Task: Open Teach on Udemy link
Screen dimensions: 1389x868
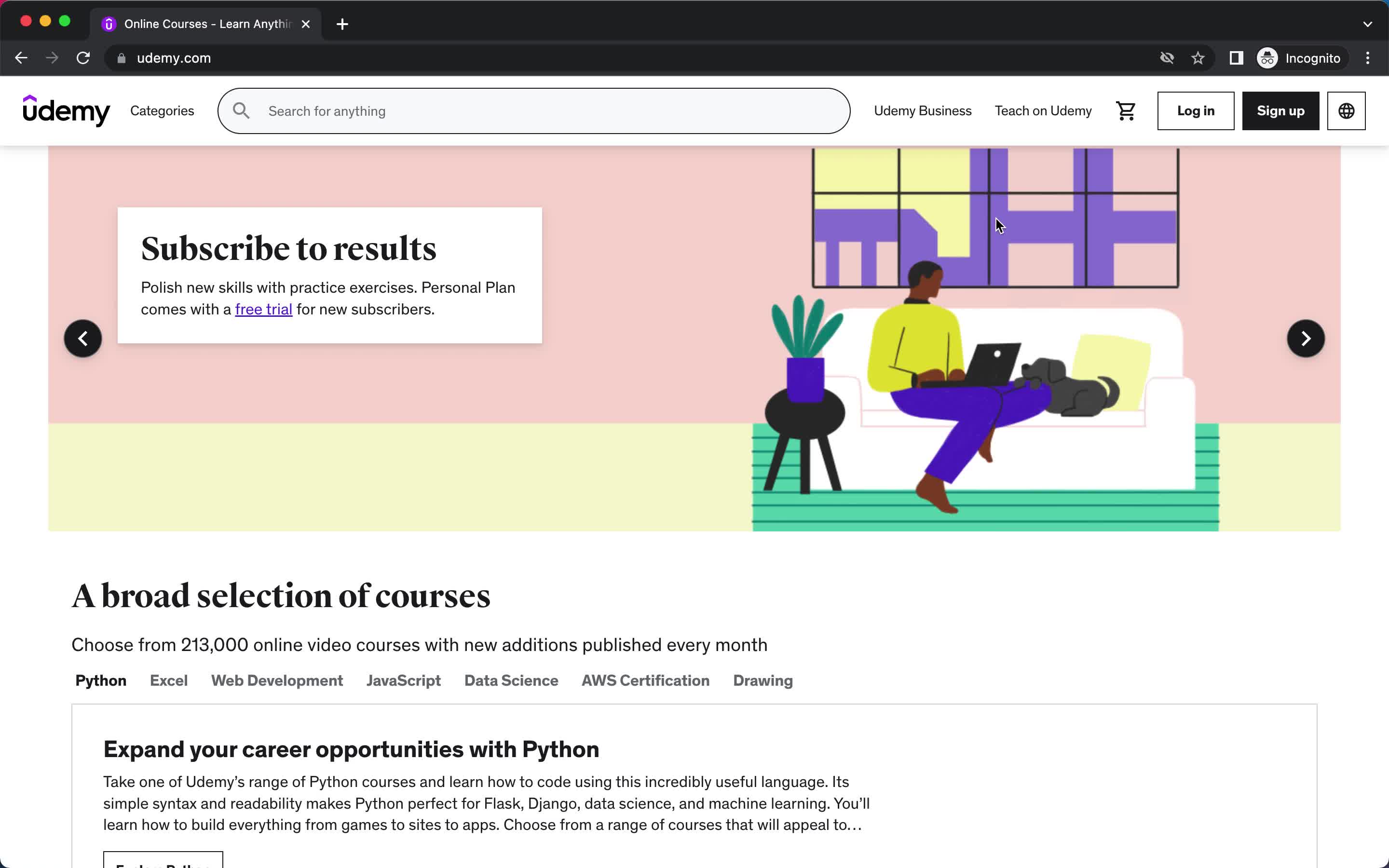Action: point(1043,111)
